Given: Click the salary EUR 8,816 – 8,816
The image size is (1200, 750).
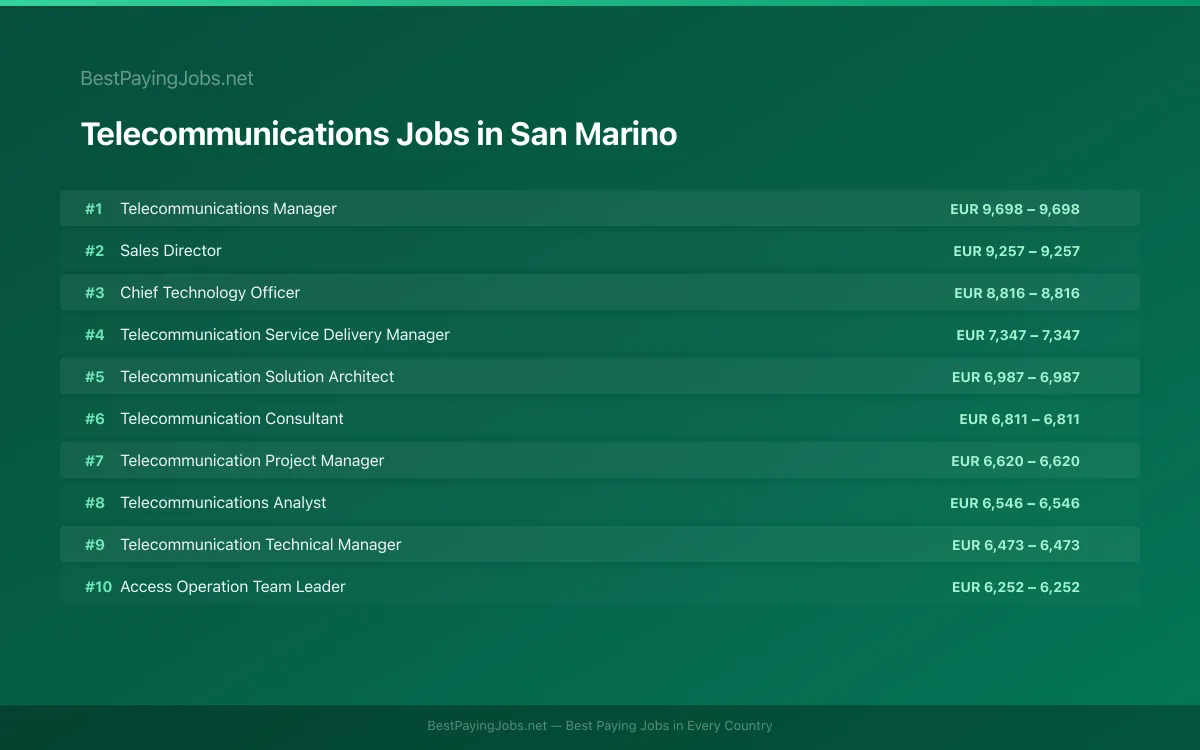Looking at the screenshot, I should point(1017,293).
